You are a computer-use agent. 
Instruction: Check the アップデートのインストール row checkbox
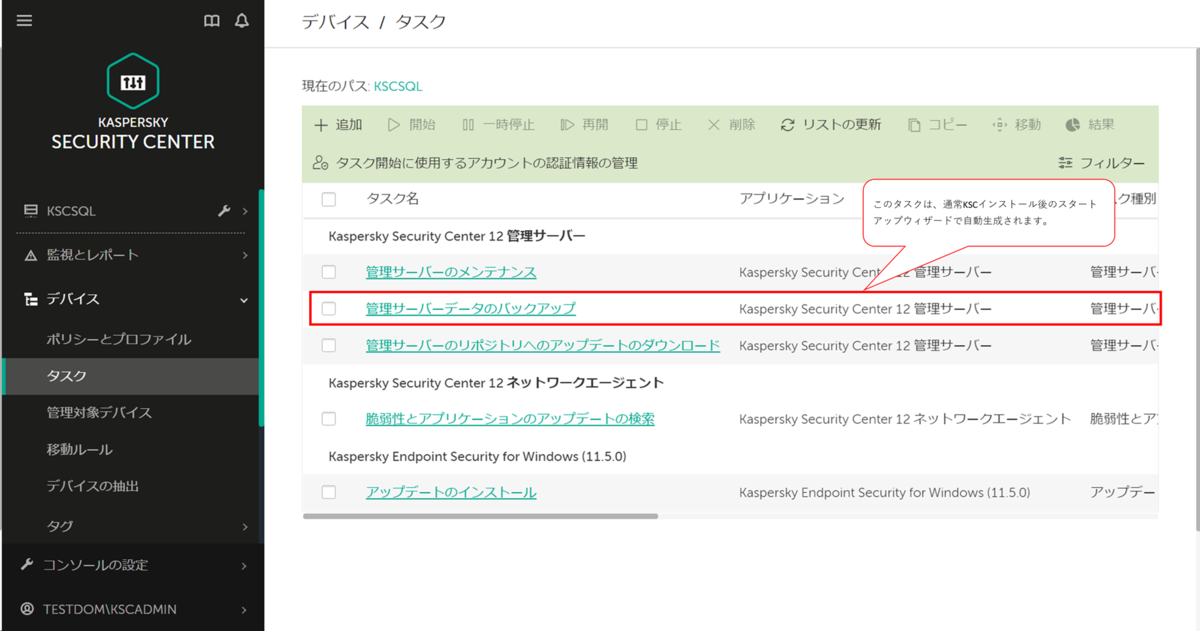pos(329,492)
